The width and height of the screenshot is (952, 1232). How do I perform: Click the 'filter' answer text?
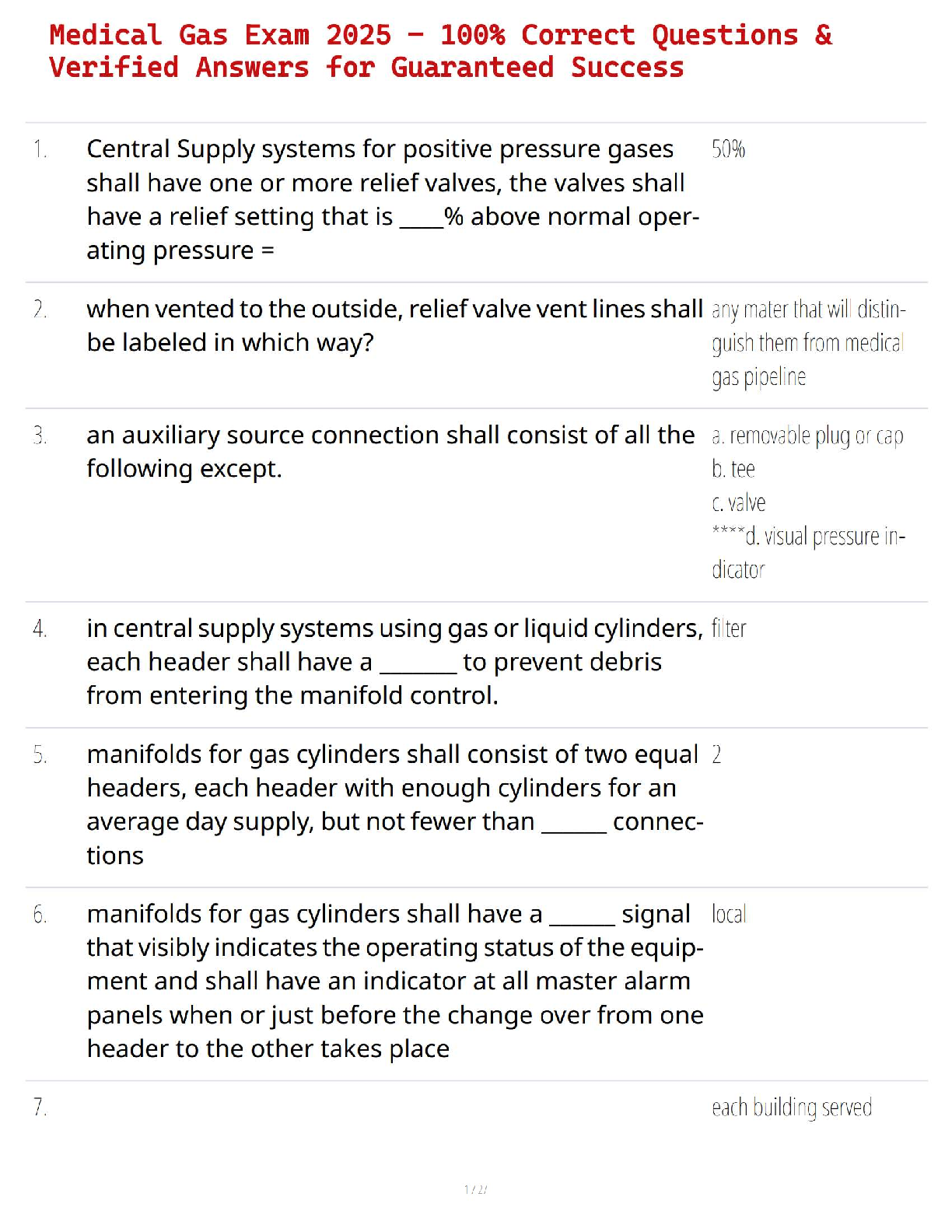point(729,628)
